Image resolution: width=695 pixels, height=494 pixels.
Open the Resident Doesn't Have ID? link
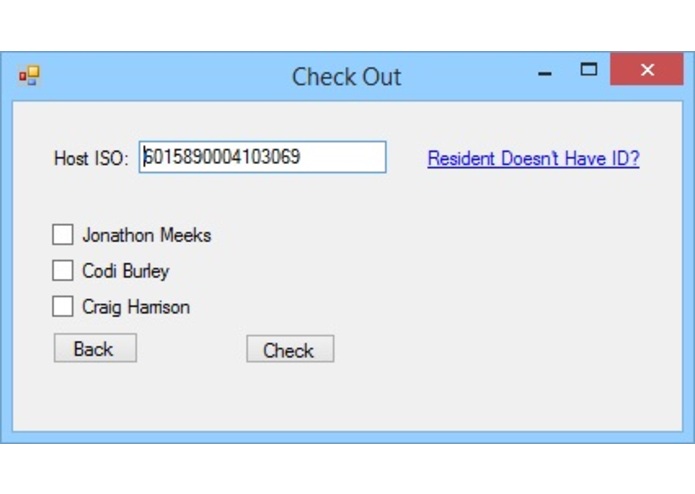pyautogui.click(x=533, y=159)
